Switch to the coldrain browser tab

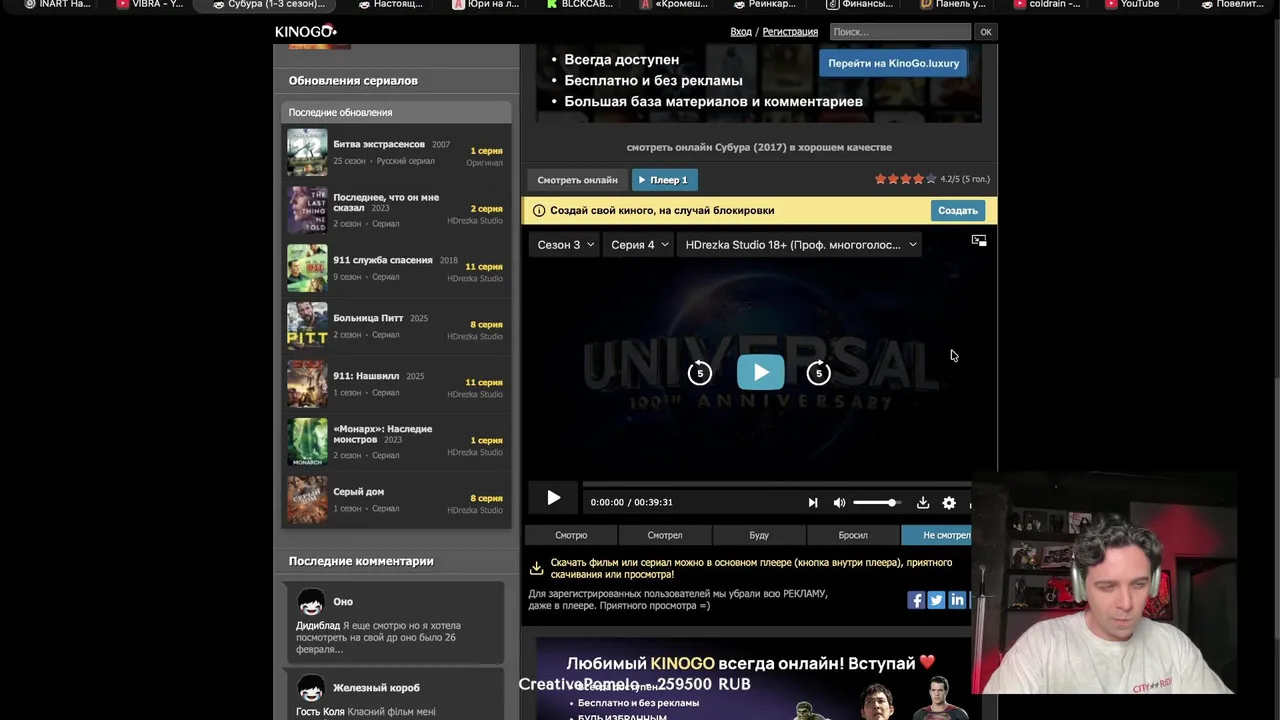[1046, 4]
